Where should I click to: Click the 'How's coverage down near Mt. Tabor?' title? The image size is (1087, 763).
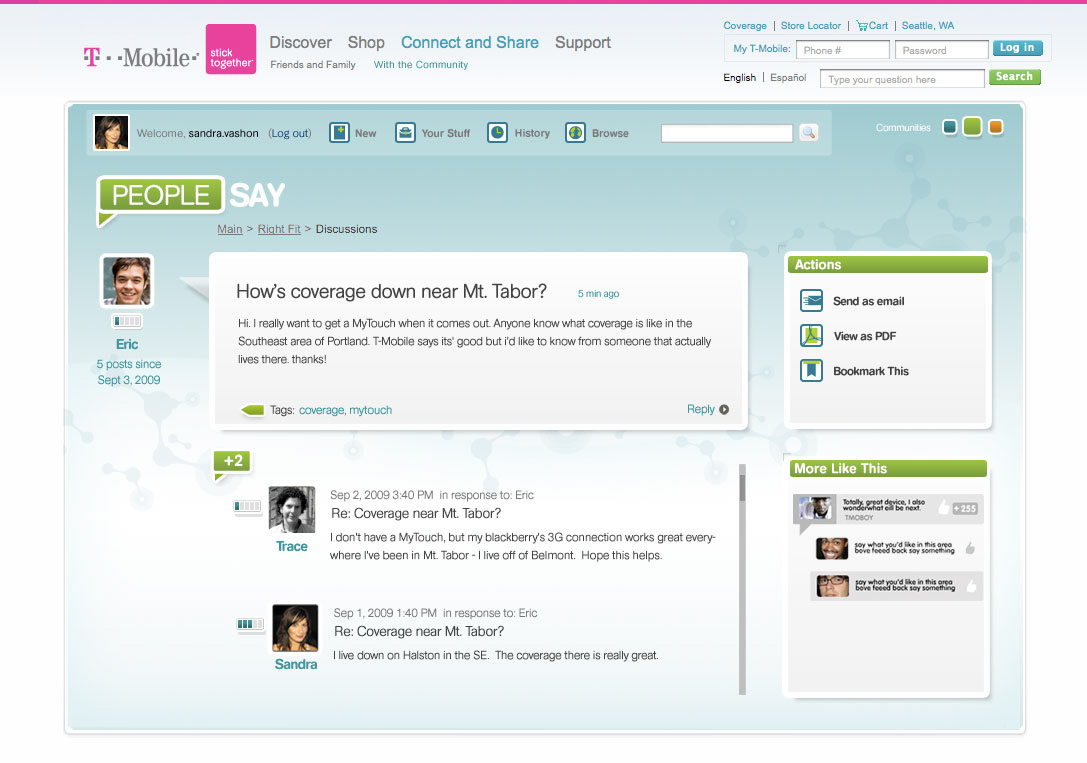click(392, 291)
